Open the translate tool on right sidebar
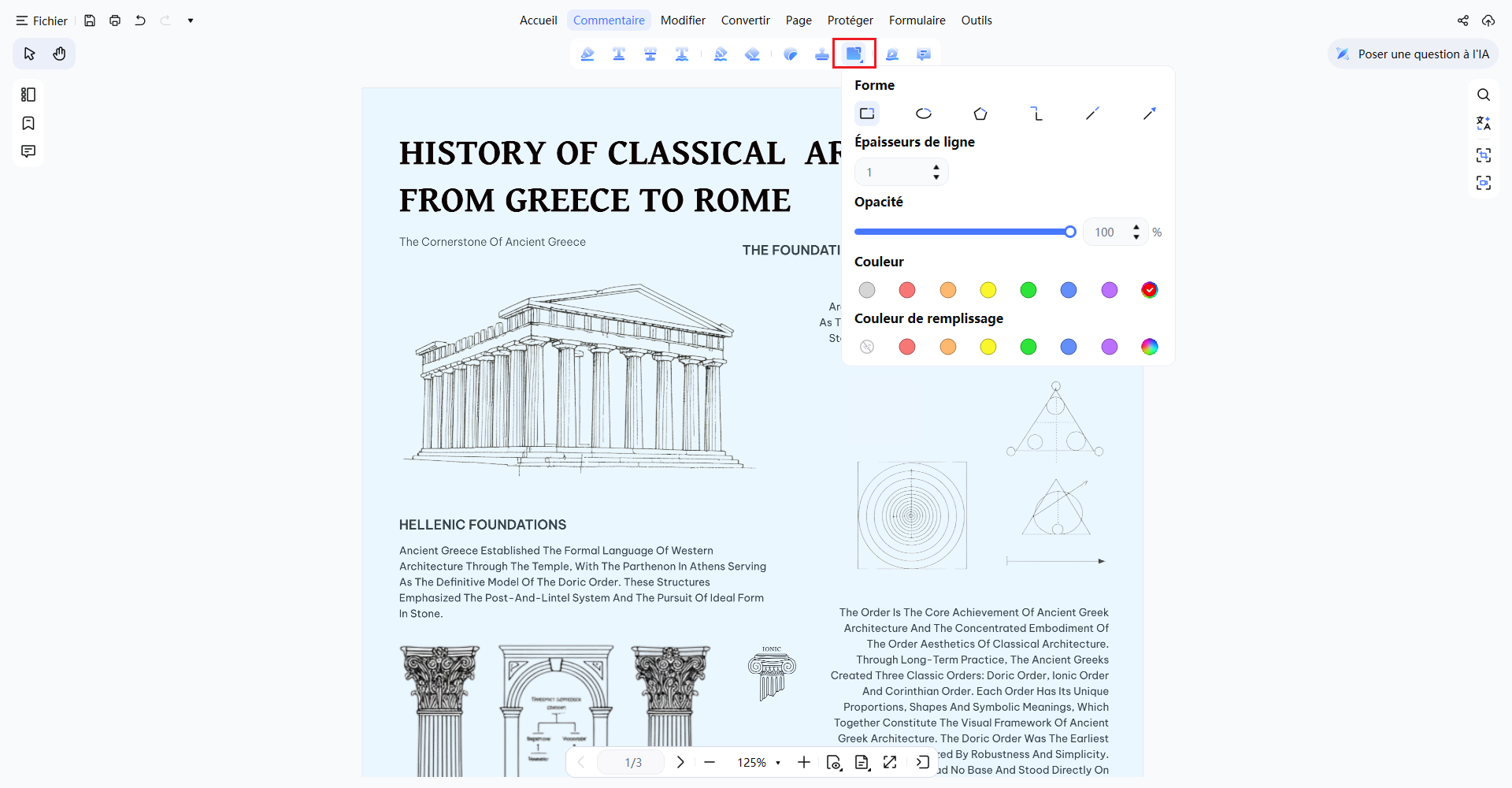1512x788 pixels. 1484,123
